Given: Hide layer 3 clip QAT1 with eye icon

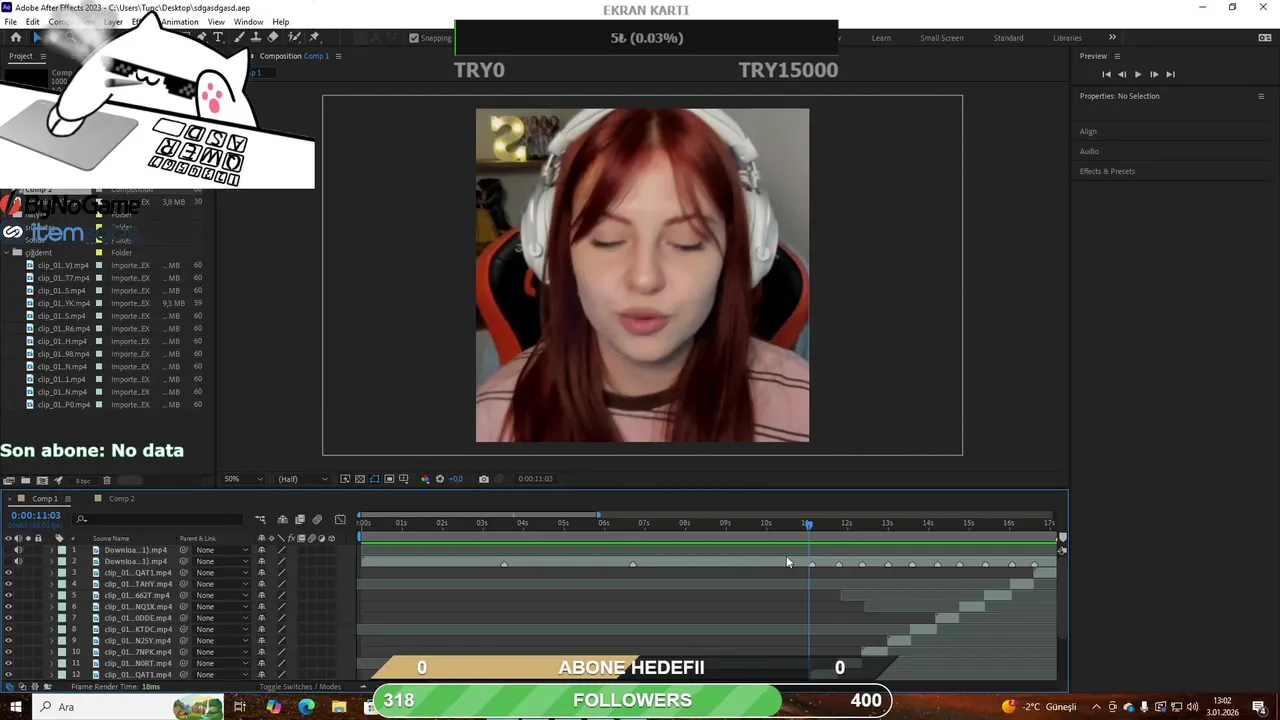Looking at the screenshot, I should pos(8,573).
